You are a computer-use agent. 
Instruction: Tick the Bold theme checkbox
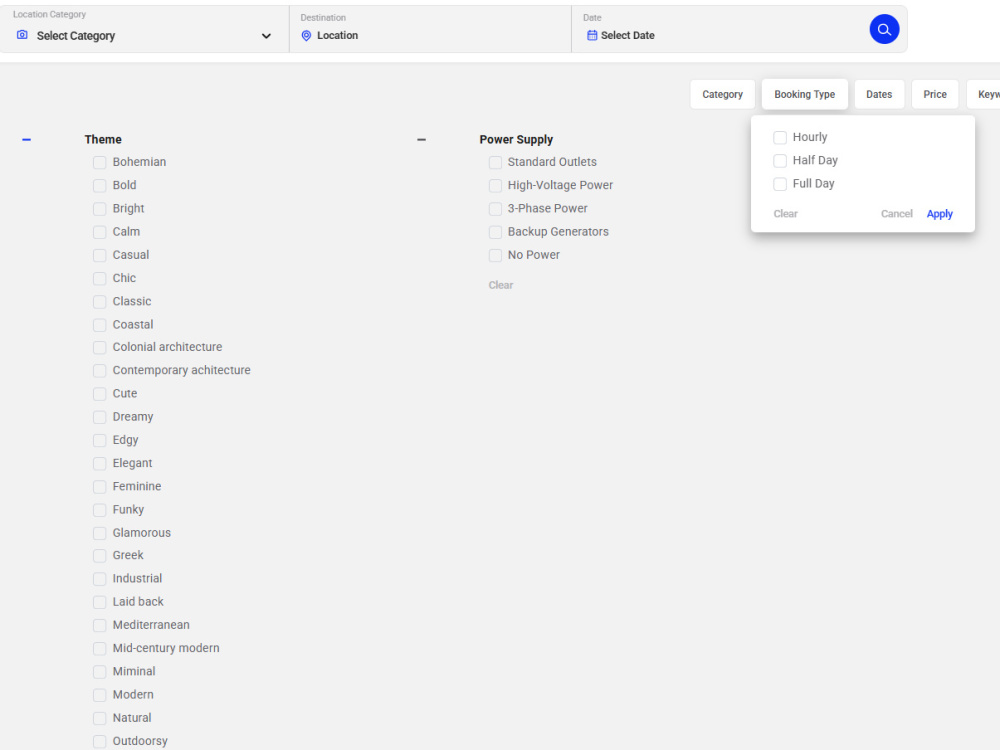pos(99,186)
